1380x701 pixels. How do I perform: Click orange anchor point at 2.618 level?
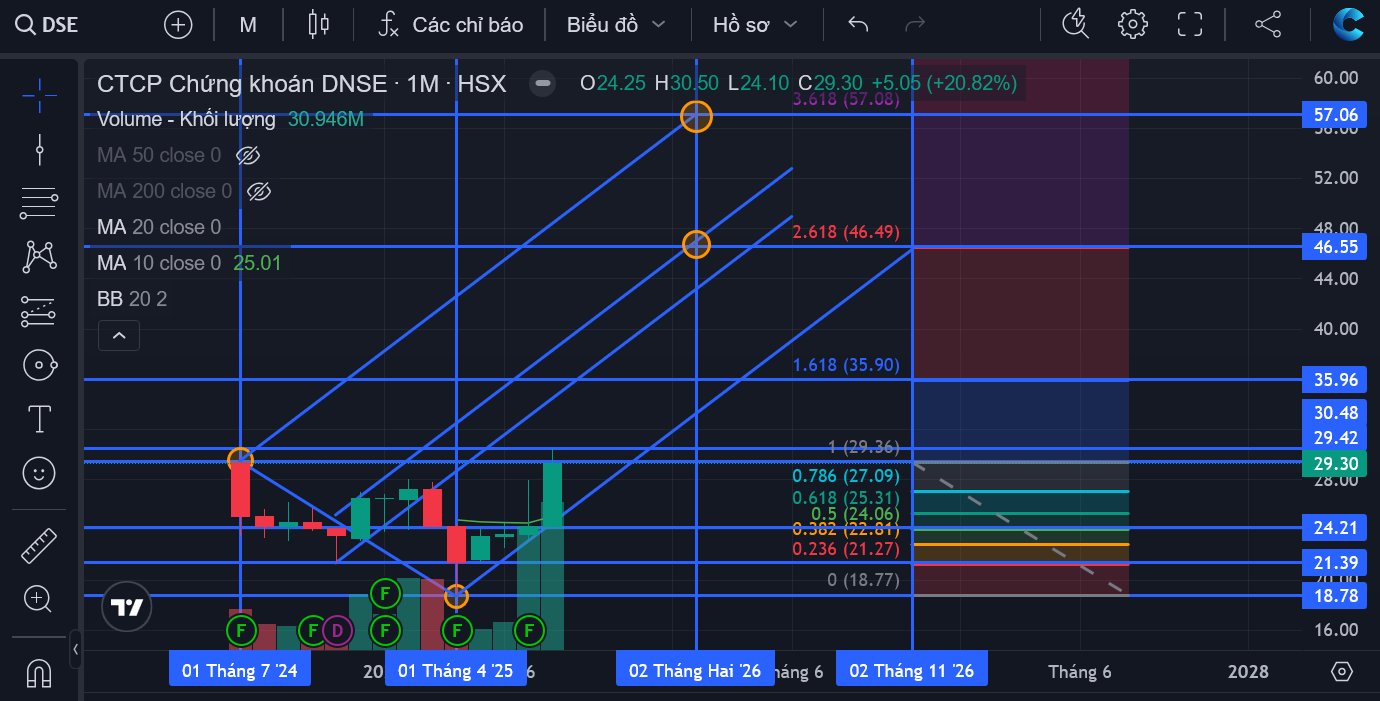click(x=696, y=244)
